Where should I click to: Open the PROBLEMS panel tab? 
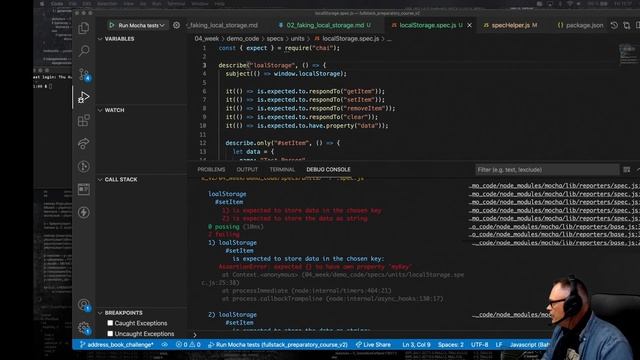211,170
